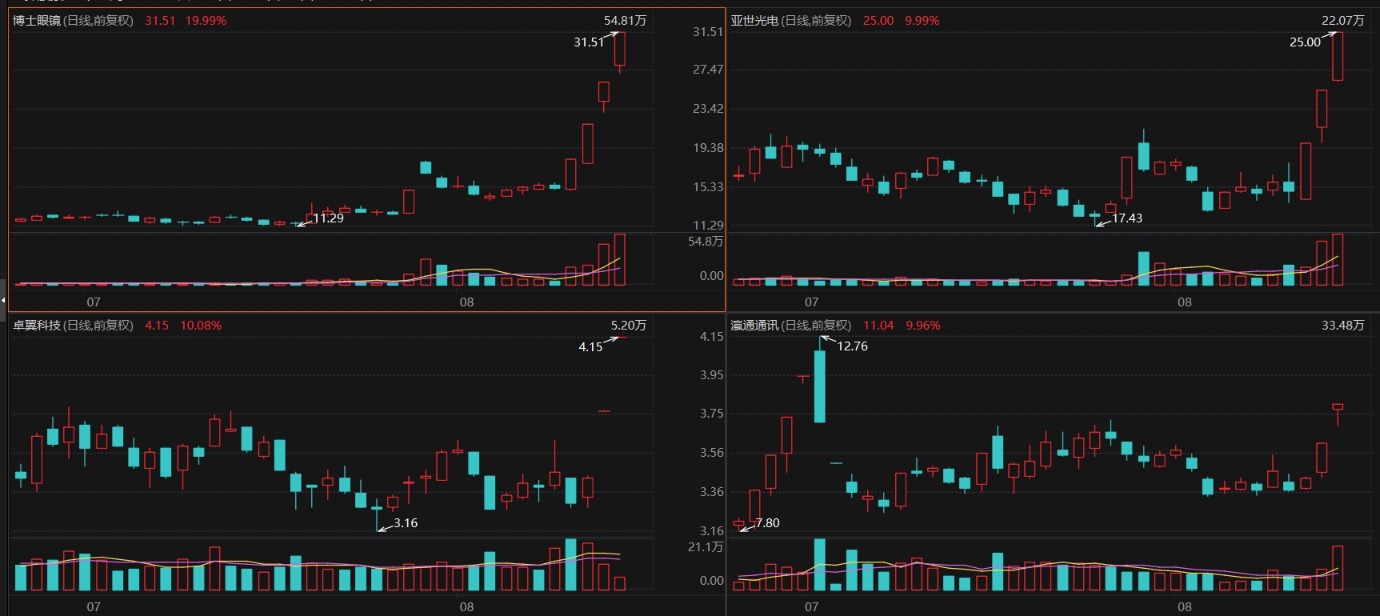Click the 卓翼科技 stock name
Screen dimensions: 1380x616
pyautogui.click(x=37, y=325)
